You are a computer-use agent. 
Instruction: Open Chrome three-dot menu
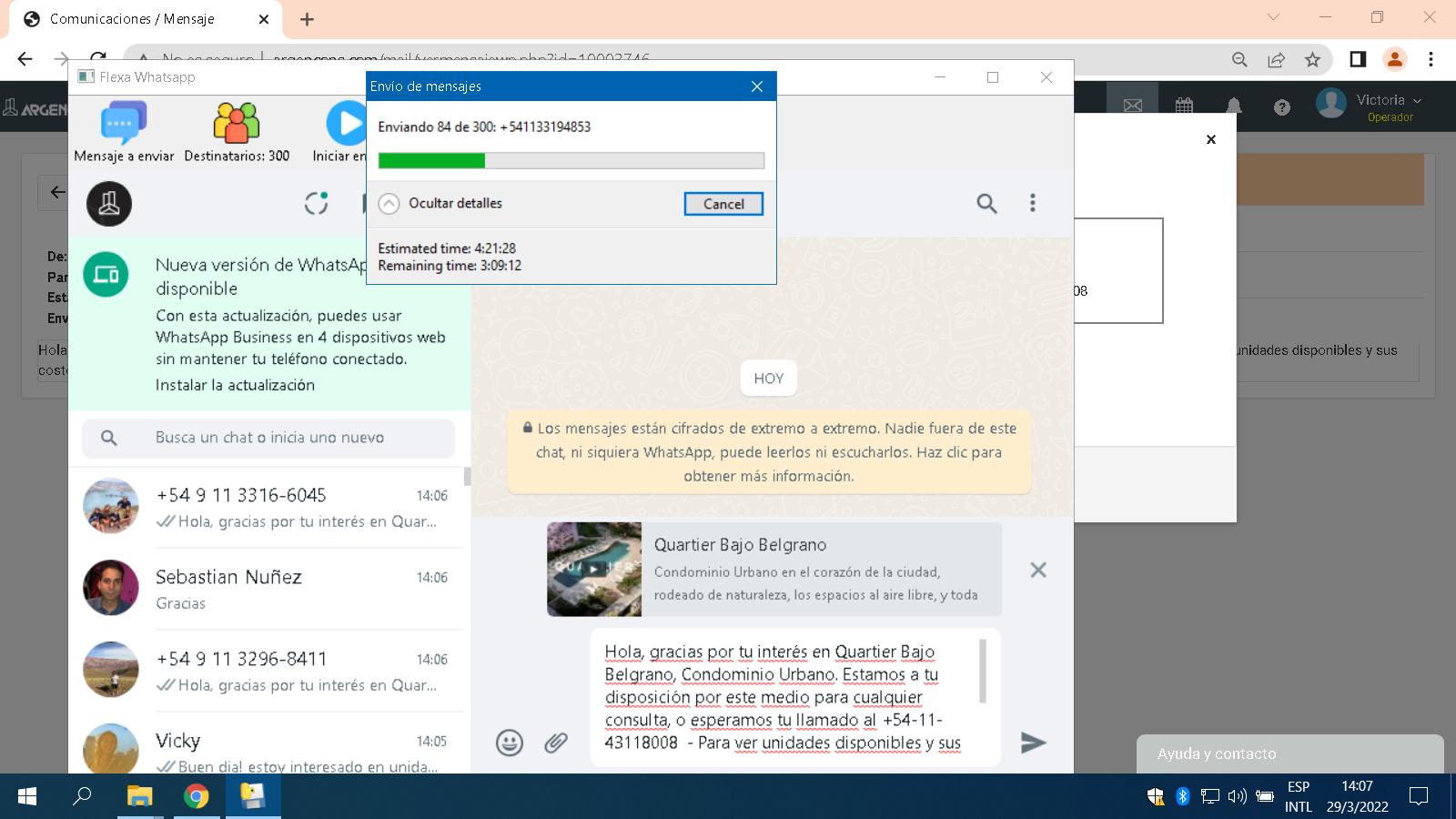coord(1431,59)
